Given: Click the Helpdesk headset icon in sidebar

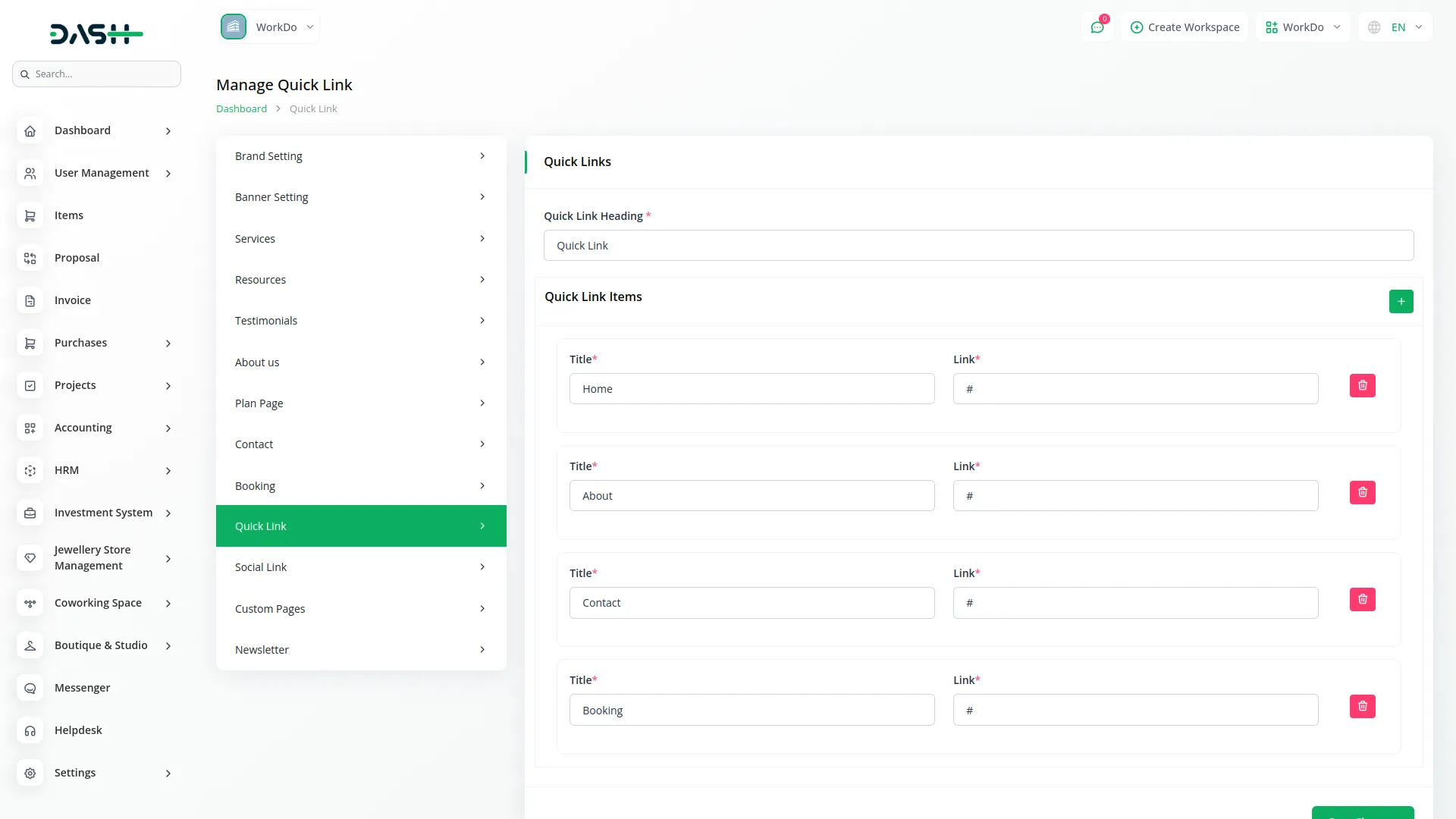Looking at the screenshot, I should [x=30, y=731].
